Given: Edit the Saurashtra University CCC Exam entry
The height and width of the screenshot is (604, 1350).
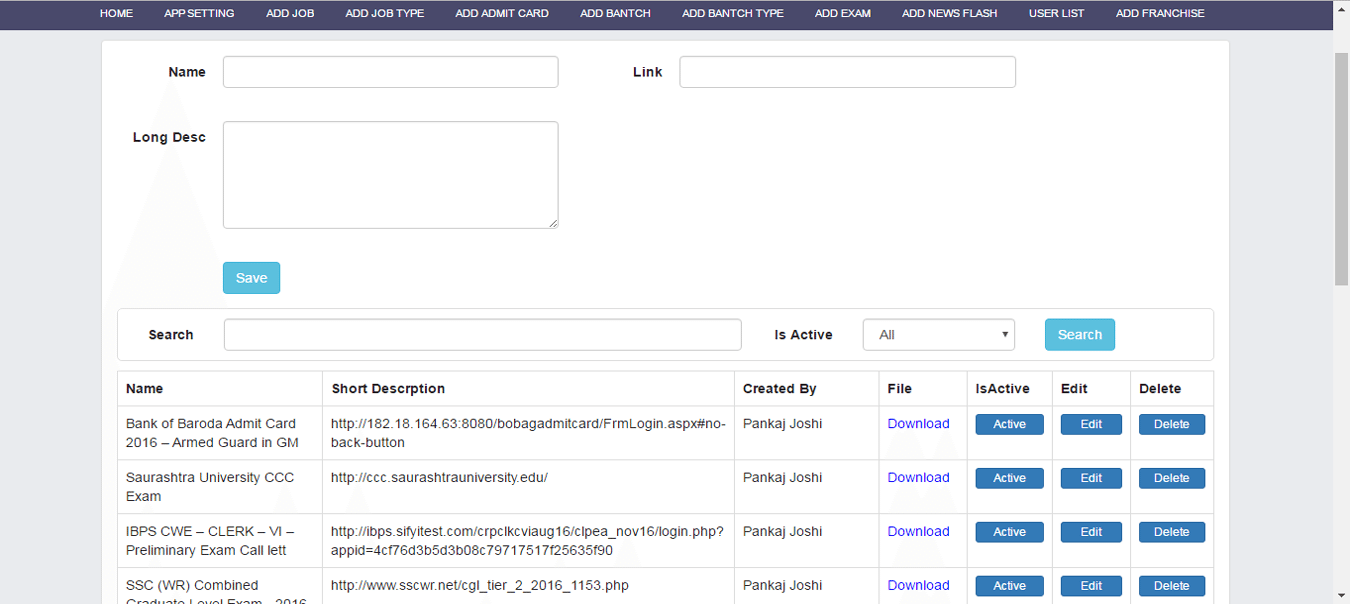Looking at the screenshot, I should click(x=1091, y=478).
